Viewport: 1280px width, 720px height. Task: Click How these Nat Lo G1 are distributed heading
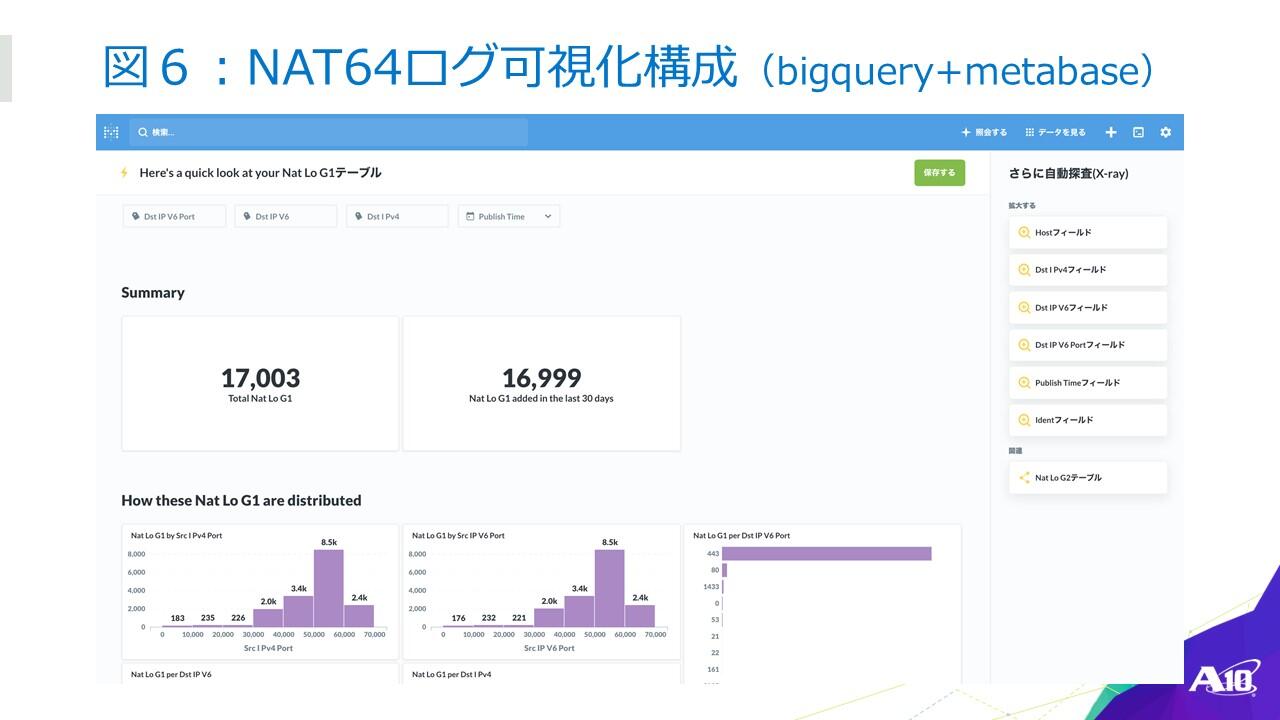click(241, 500)
